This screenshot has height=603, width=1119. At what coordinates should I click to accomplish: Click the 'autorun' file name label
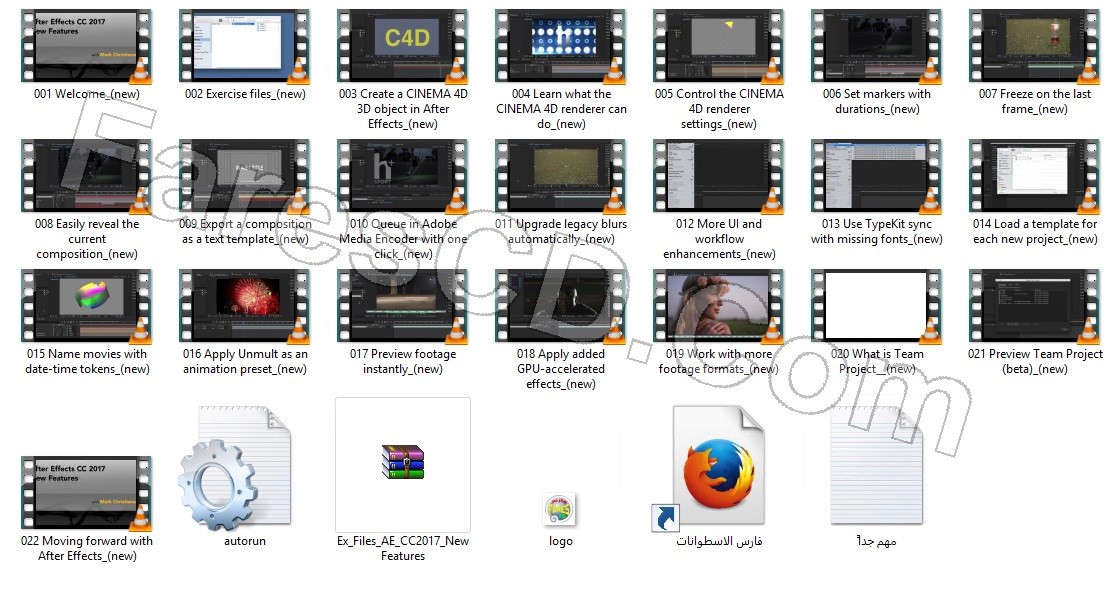coord(245,541)
